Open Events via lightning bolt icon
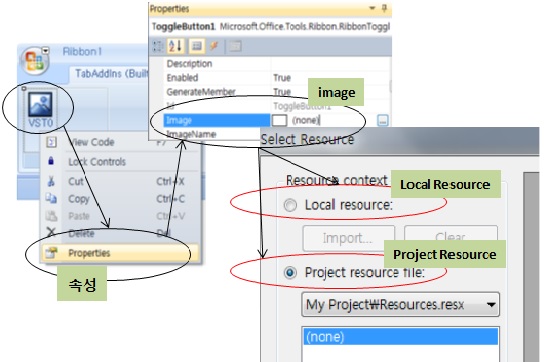Viewport: 550px width, 362px height. tap(214, 46)
